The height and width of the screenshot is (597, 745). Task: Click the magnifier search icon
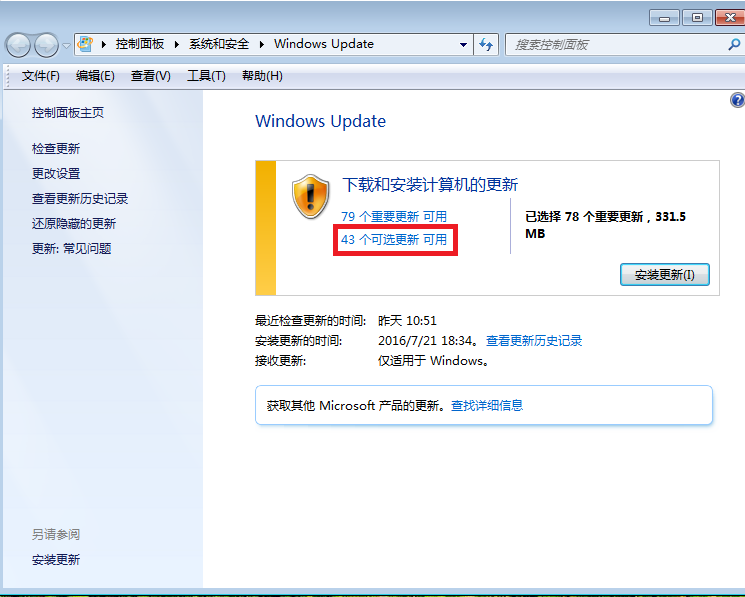(x=734, y=45)
